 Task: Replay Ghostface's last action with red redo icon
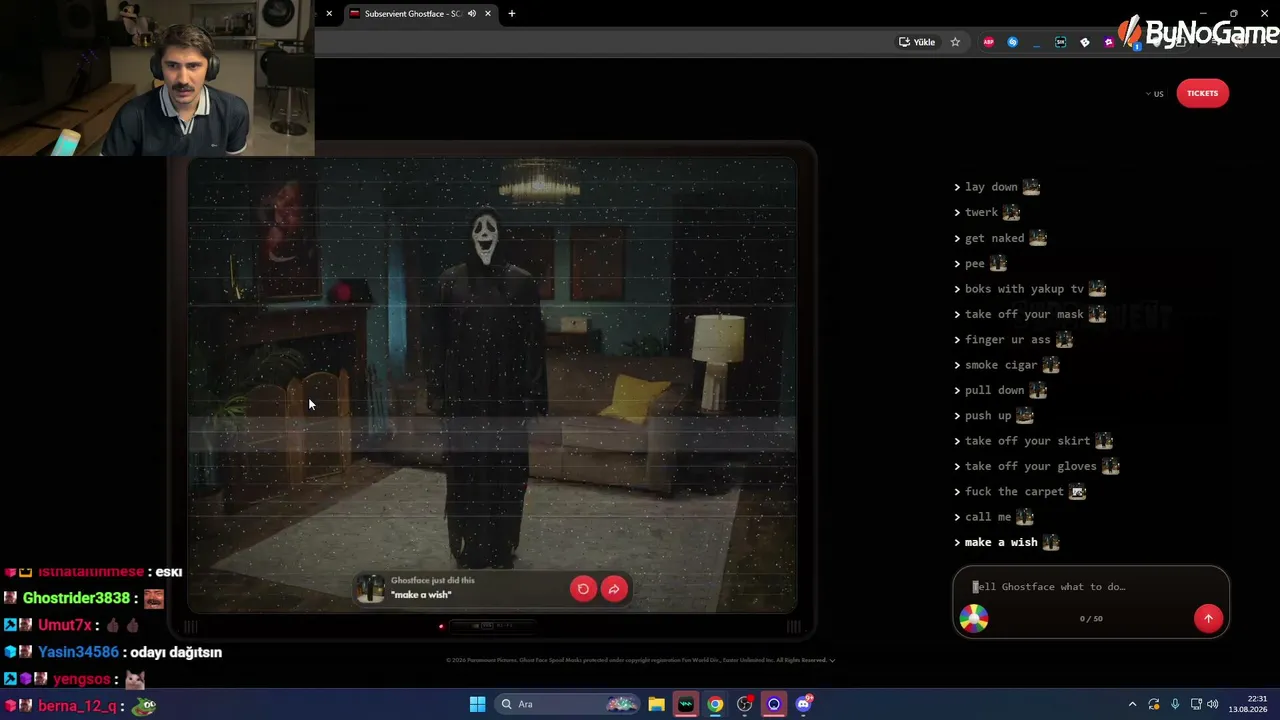point(583,589)
